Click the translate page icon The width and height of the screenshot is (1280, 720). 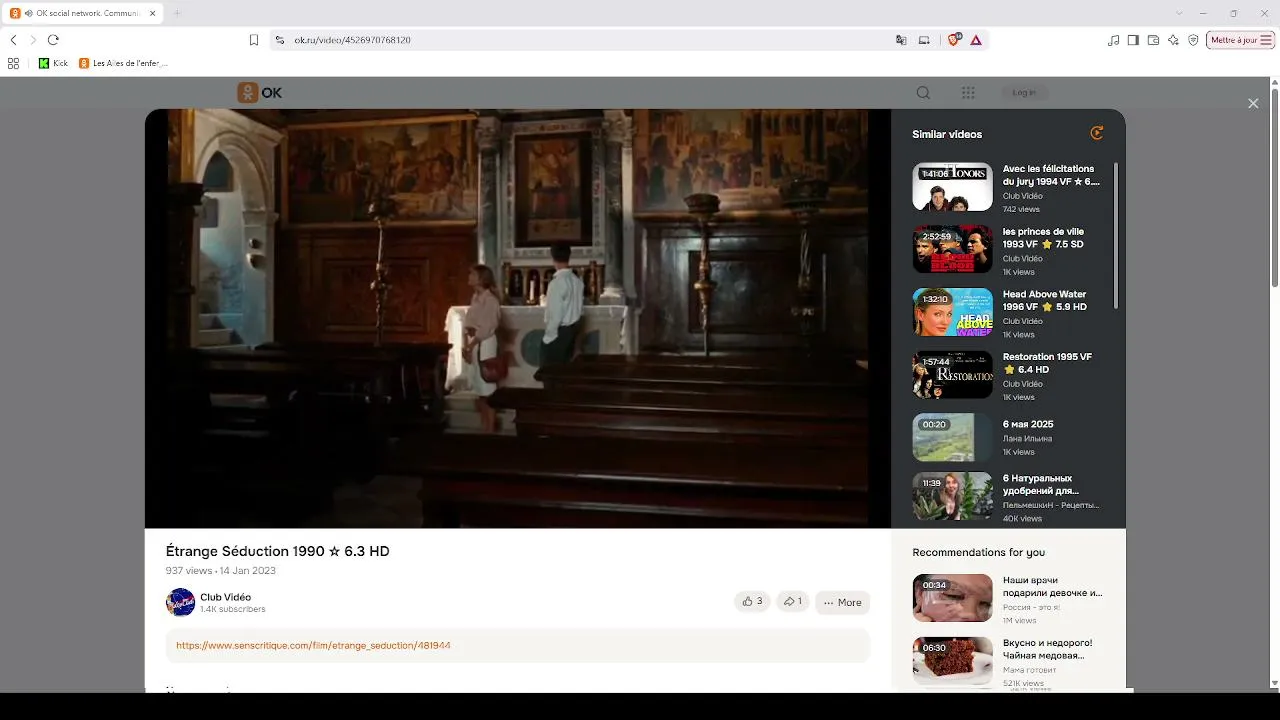point(901,40)
